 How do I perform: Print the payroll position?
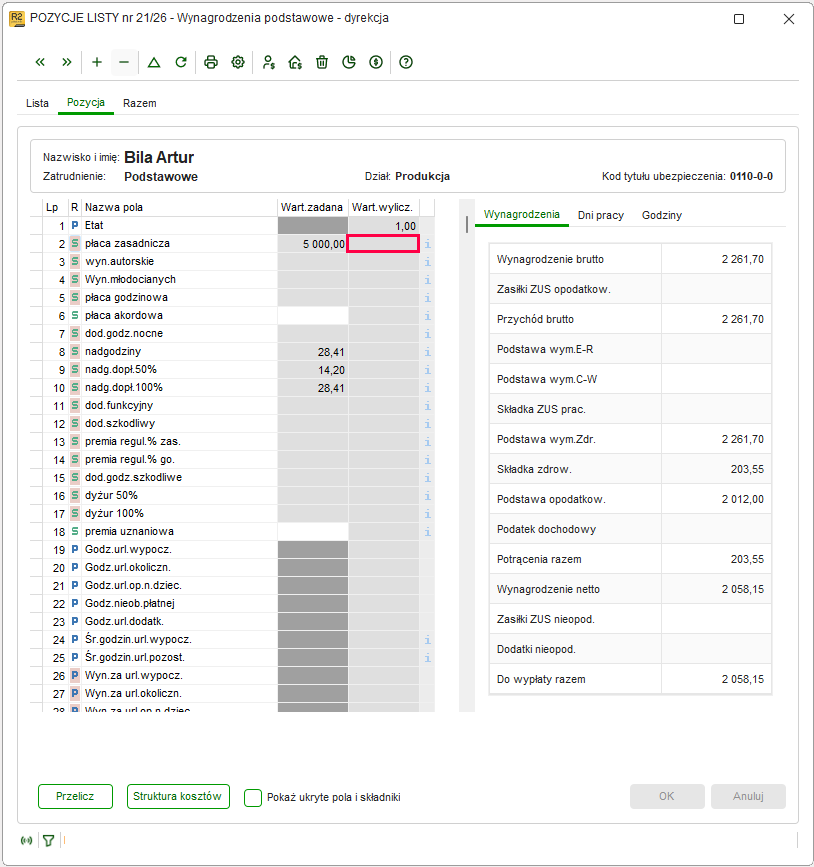pyautogui.click(x=211, y=62)
